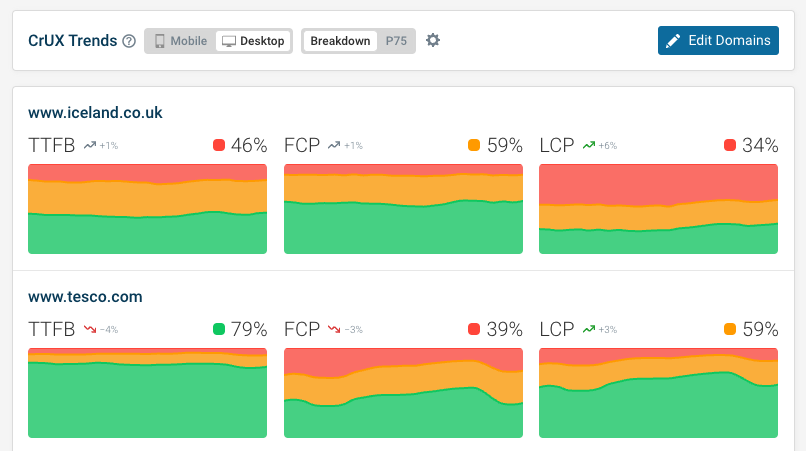
Task: Click the tesco LCP 59% value
Action: [x=760, y=330]
